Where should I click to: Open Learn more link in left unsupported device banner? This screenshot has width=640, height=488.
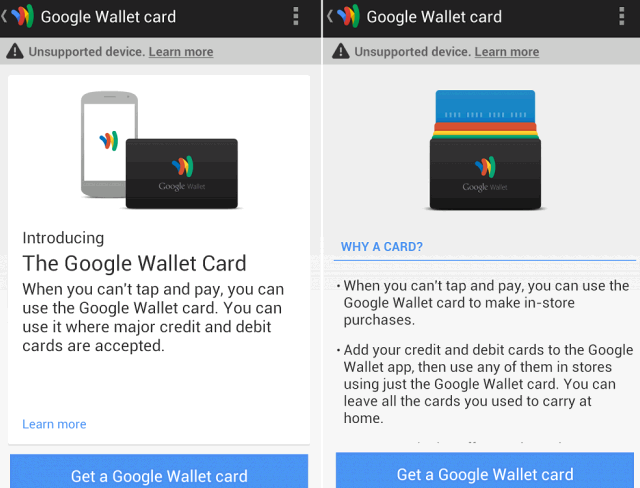[x=181, y=52]
